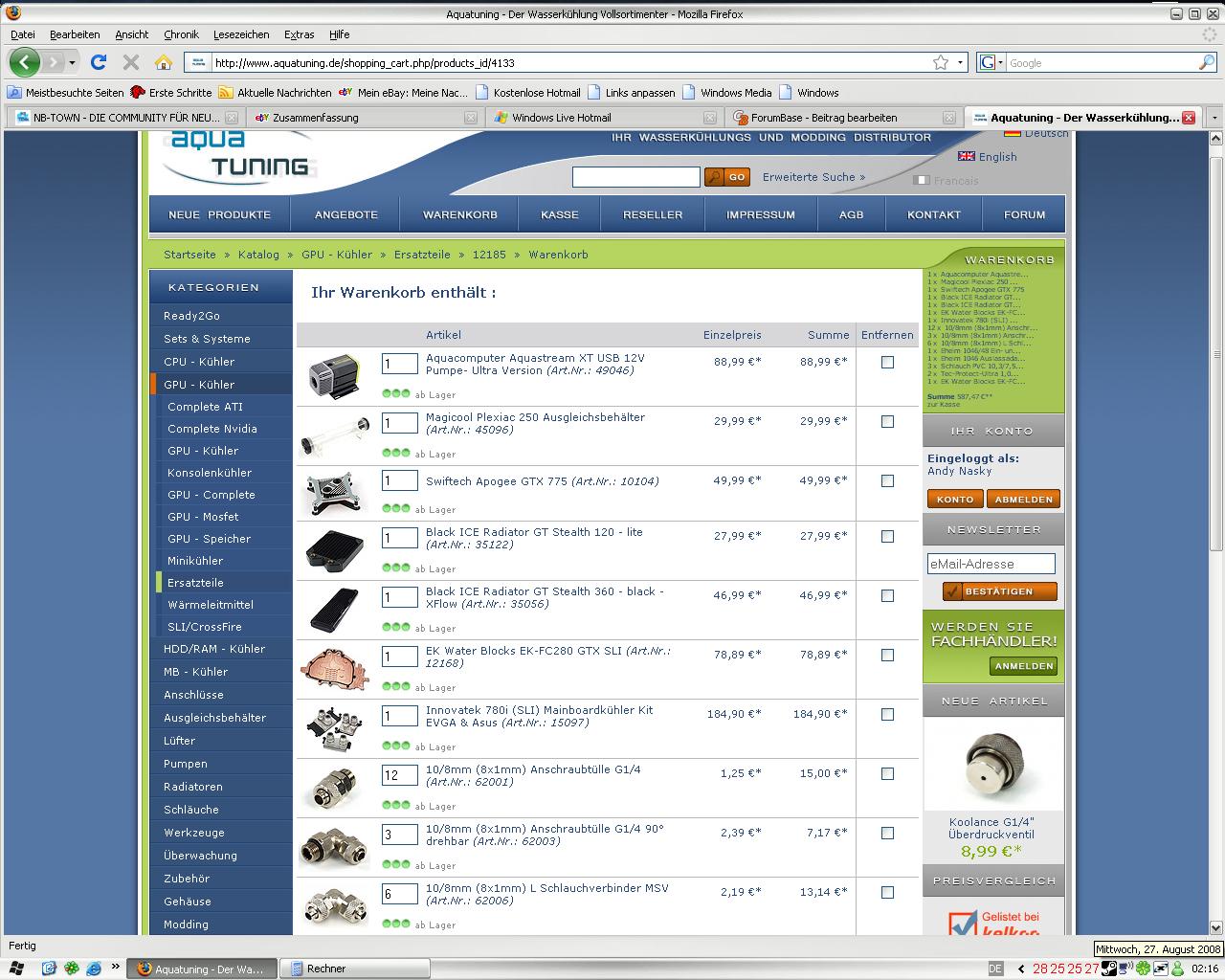Click EK Water Blocks copper block thumbnail
Image resolution: width=1225 pixels, height=980 pixels.
(x=334, y=670)
